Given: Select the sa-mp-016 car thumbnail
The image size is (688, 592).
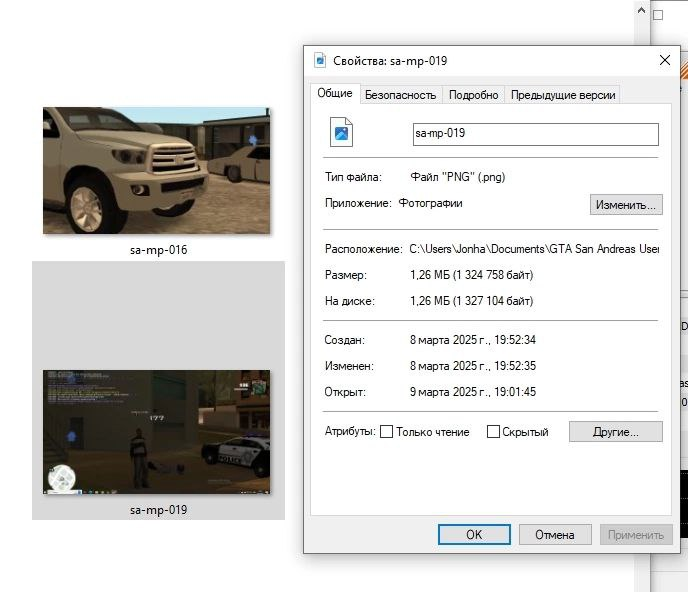Looking at the screenshot, I should point(157,171).
